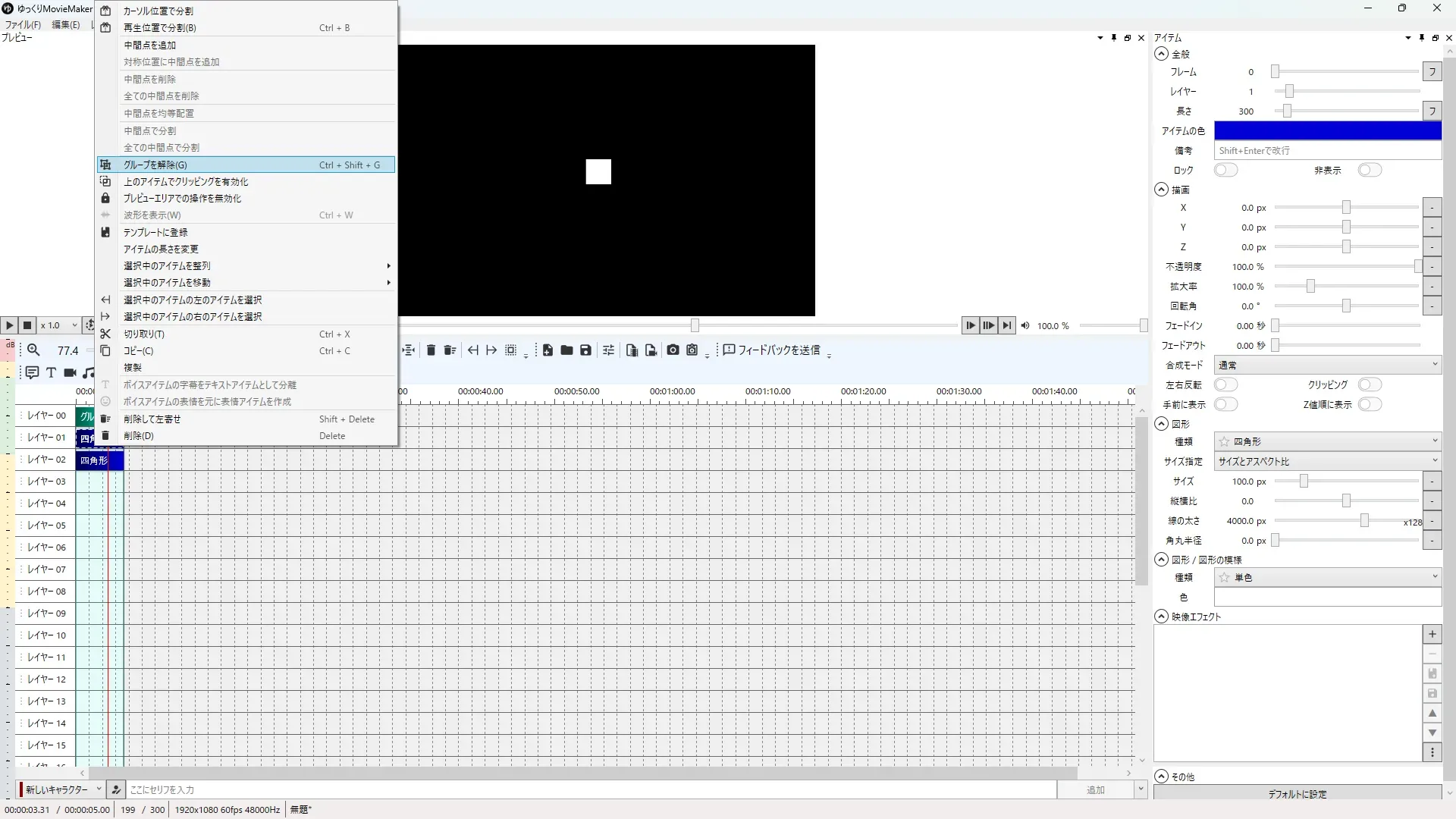Click the デフォルトに設定 button
This screenshot has width=1456, height=819.
coord(1297,794)
